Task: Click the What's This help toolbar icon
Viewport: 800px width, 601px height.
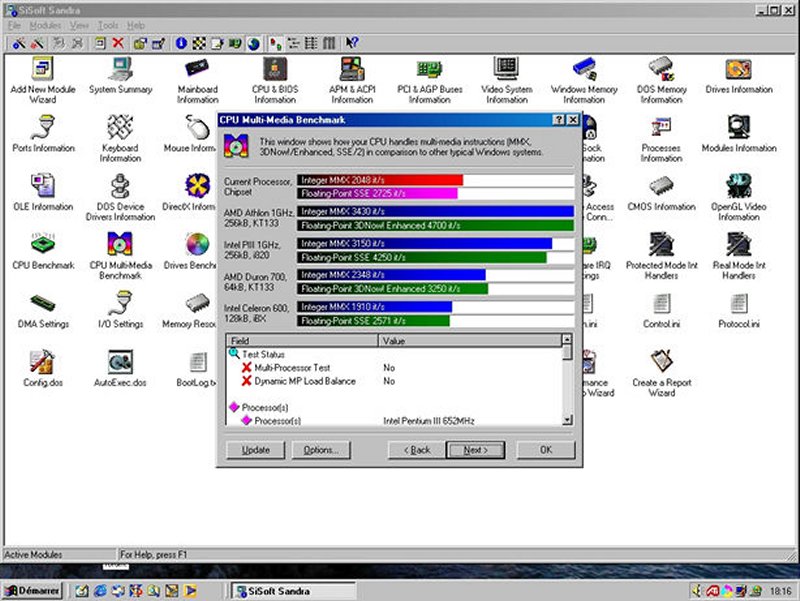Action: tap(352, 43)
